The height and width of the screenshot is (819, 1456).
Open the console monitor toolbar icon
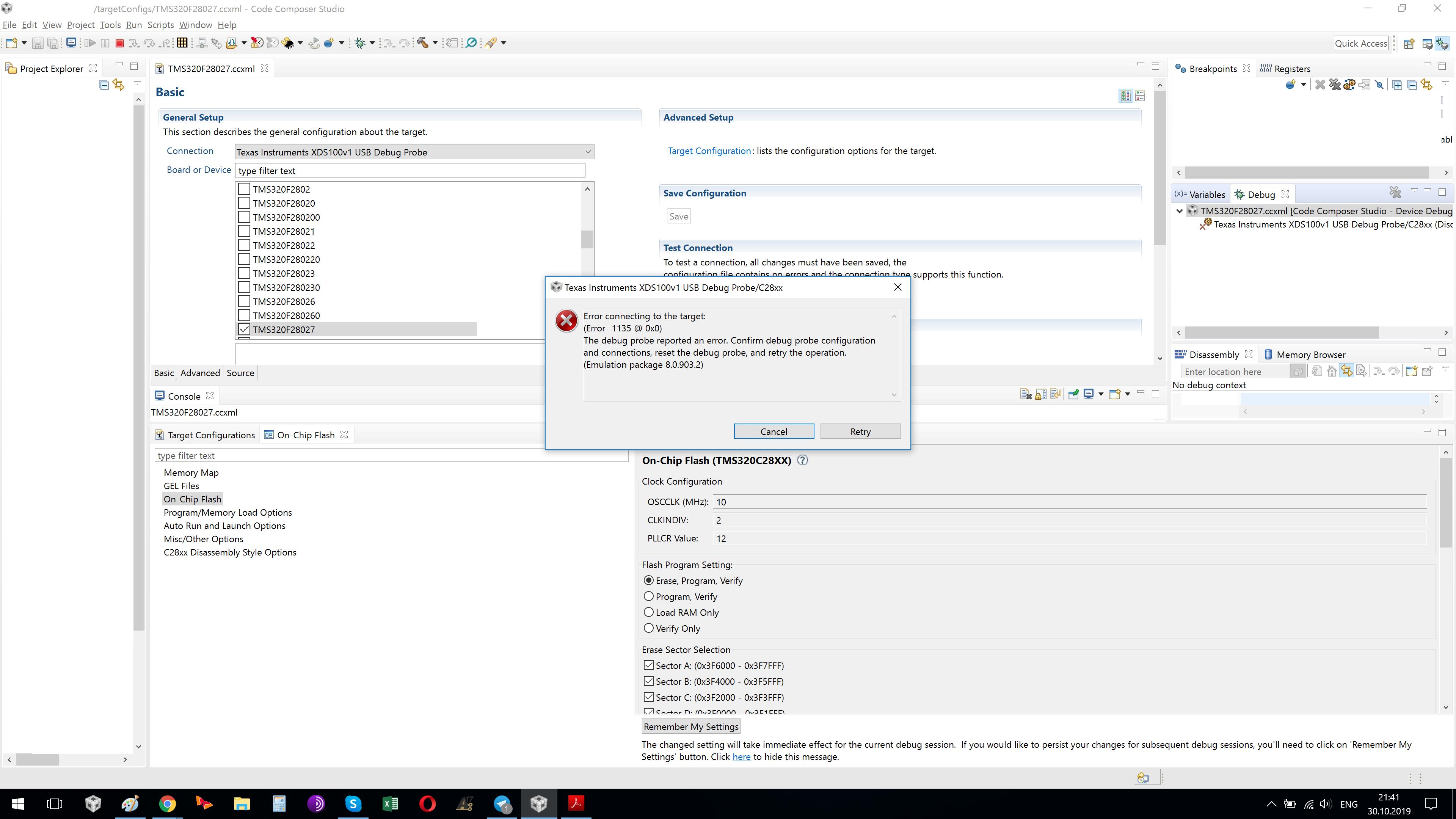pos(71,43)
